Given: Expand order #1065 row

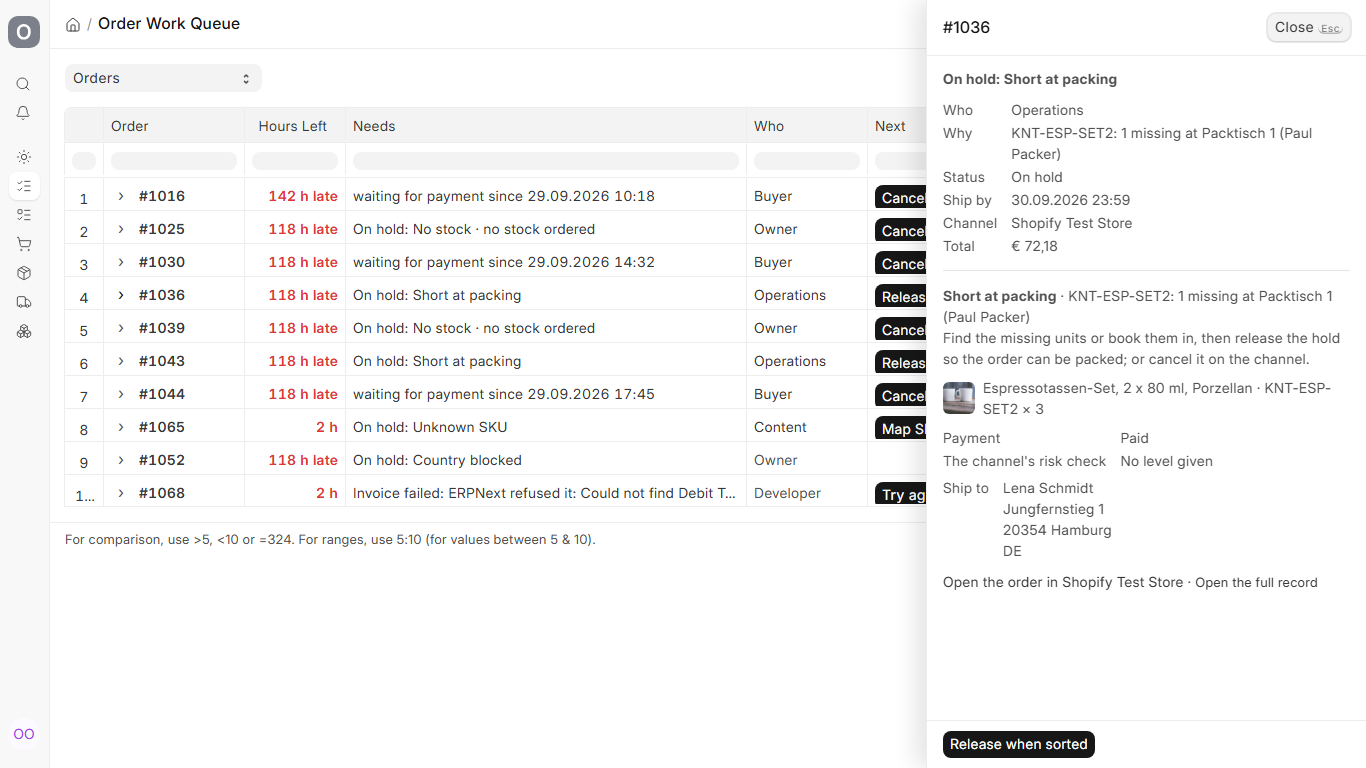Looking at the screenshot, I should click(x=121, y=427).
